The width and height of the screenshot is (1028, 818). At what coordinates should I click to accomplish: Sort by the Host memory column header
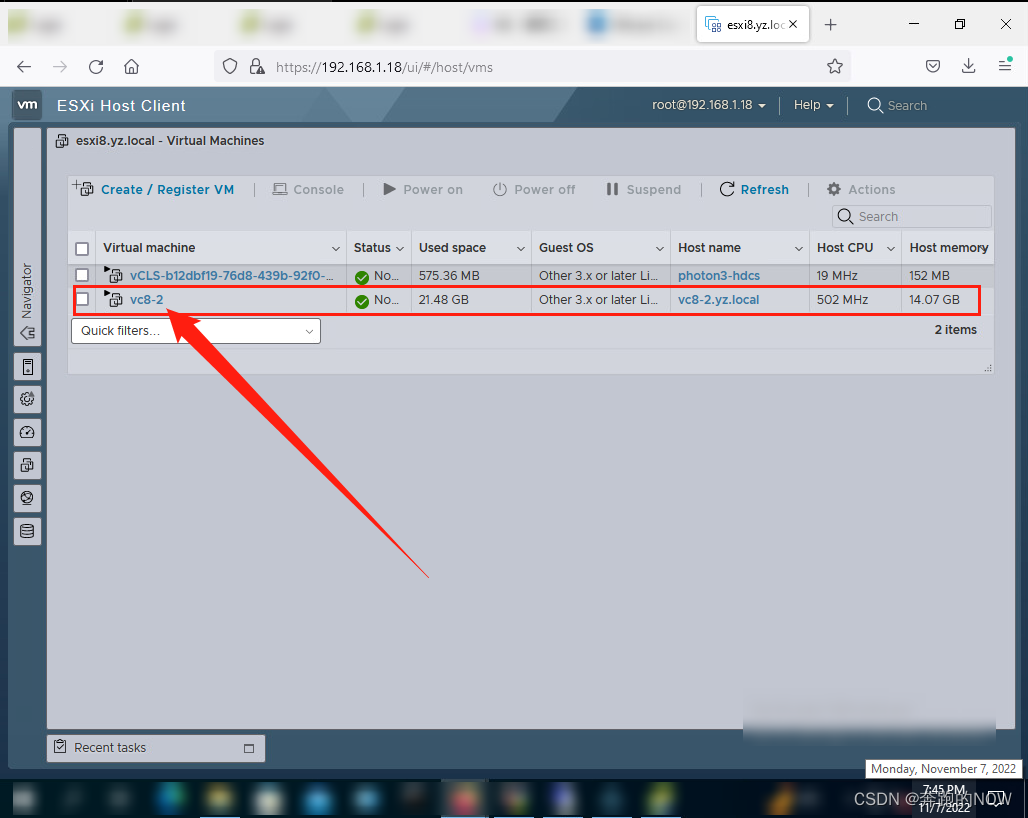948,248
